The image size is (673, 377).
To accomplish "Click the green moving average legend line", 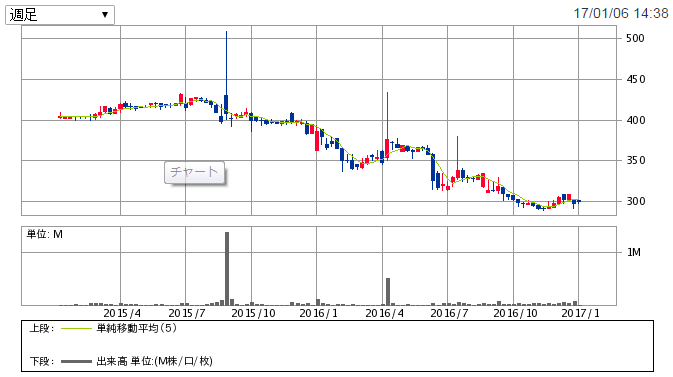I will point(76,329).
